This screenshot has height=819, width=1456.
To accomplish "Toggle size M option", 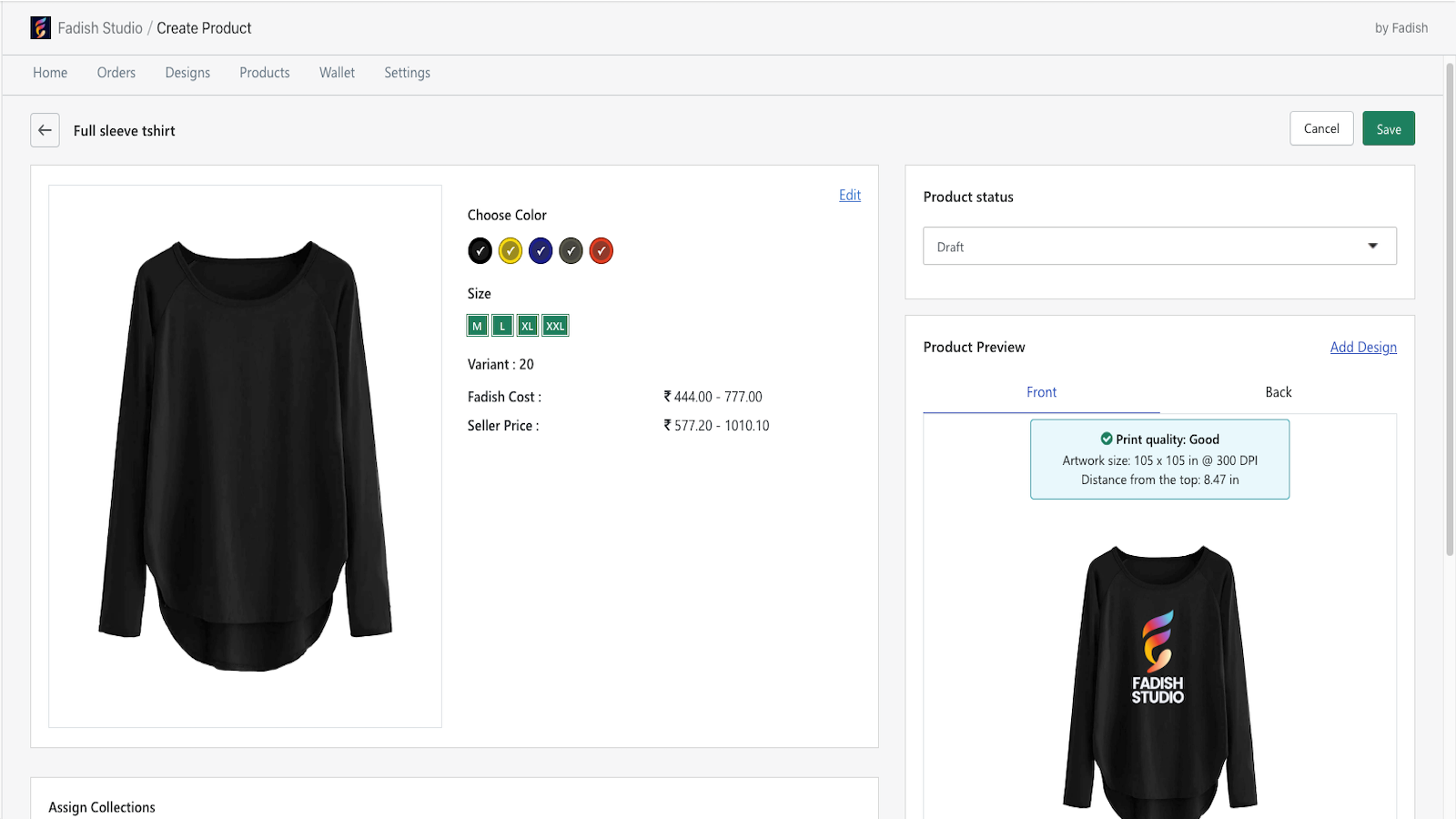I will [x=477, y=326].
